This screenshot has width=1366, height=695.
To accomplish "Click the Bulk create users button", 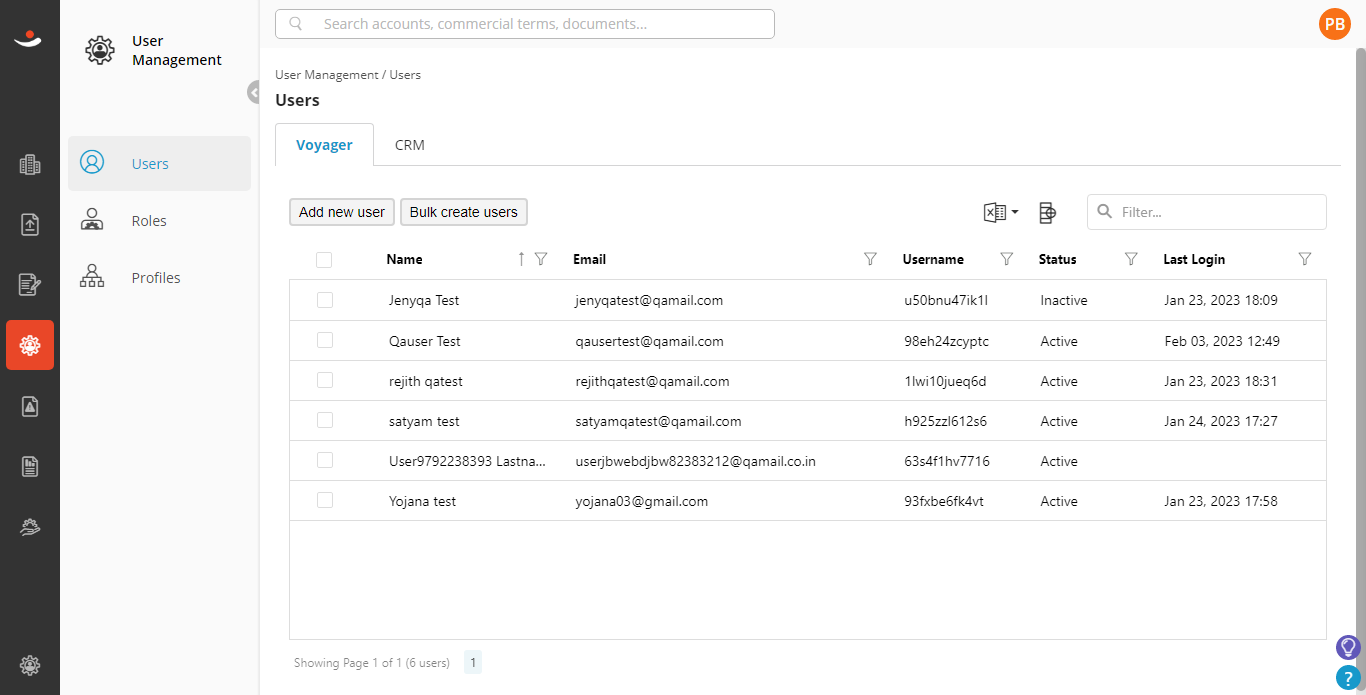I will 464,212.
